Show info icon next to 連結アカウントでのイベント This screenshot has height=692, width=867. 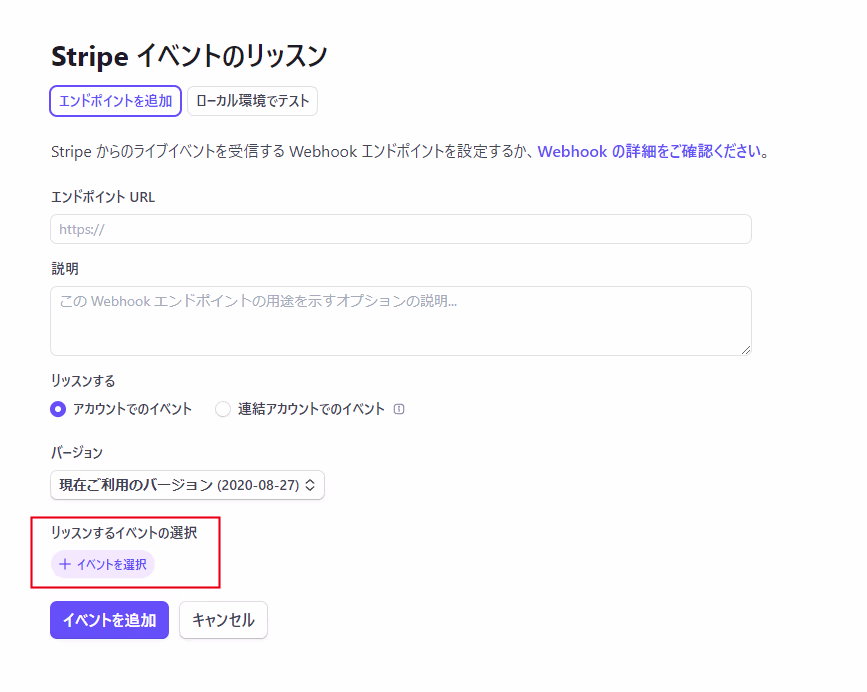[x=399, y=409]
